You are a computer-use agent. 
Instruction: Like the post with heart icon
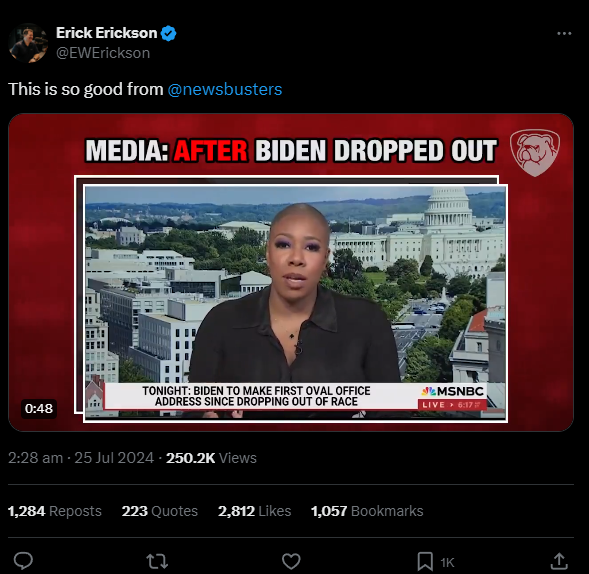tap(291, 561)
